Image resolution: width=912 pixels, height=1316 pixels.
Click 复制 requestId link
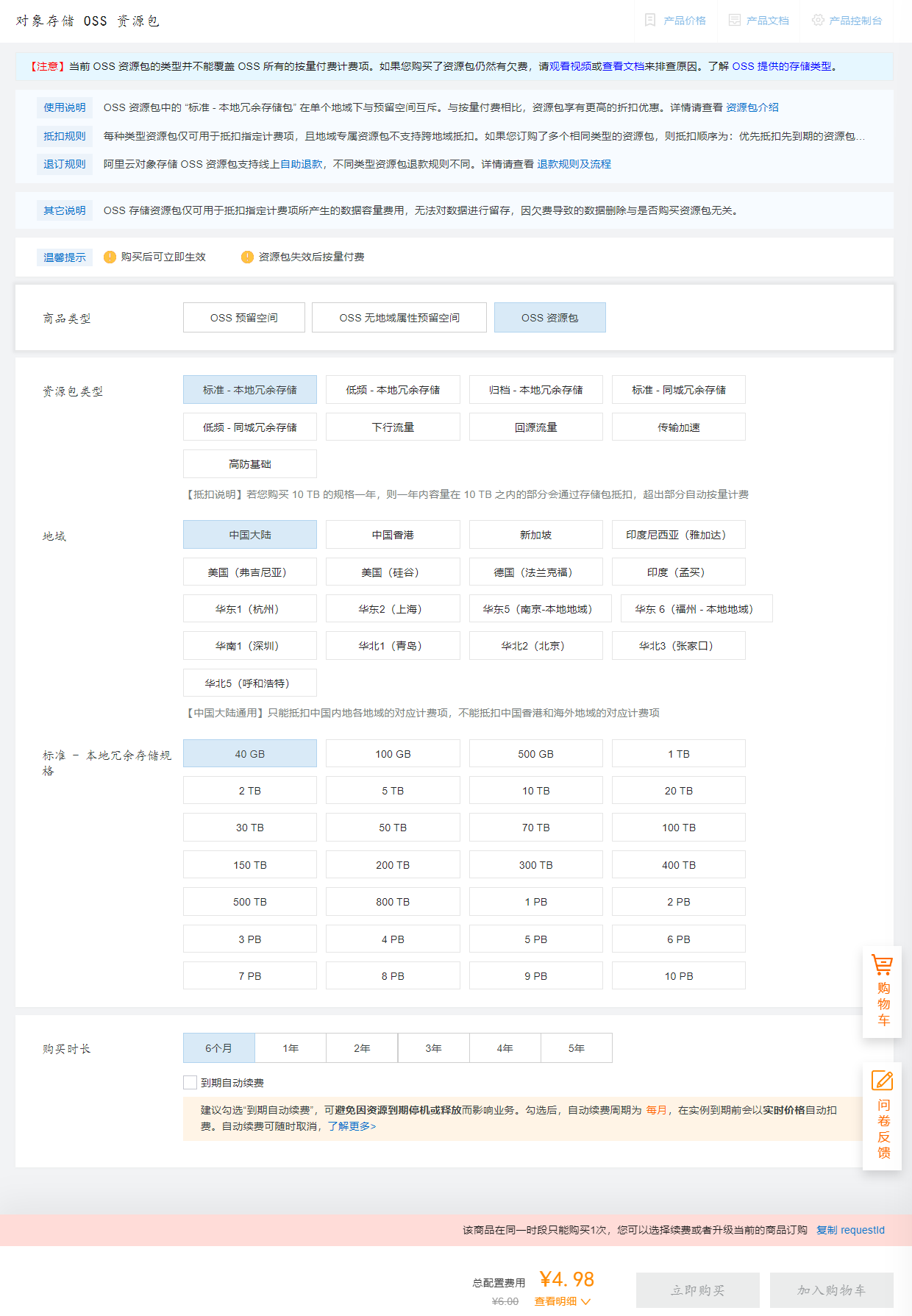tap(850, 1230)
